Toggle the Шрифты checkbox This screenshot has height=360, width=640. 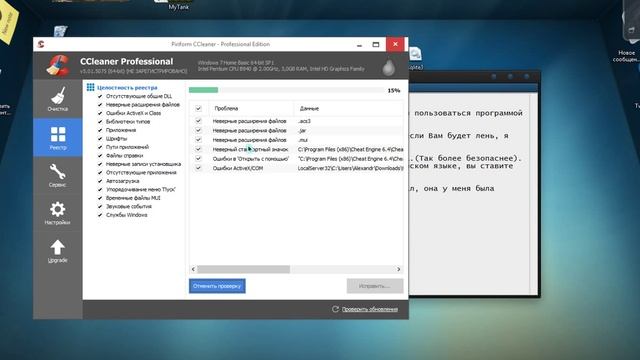click(100, 139)
